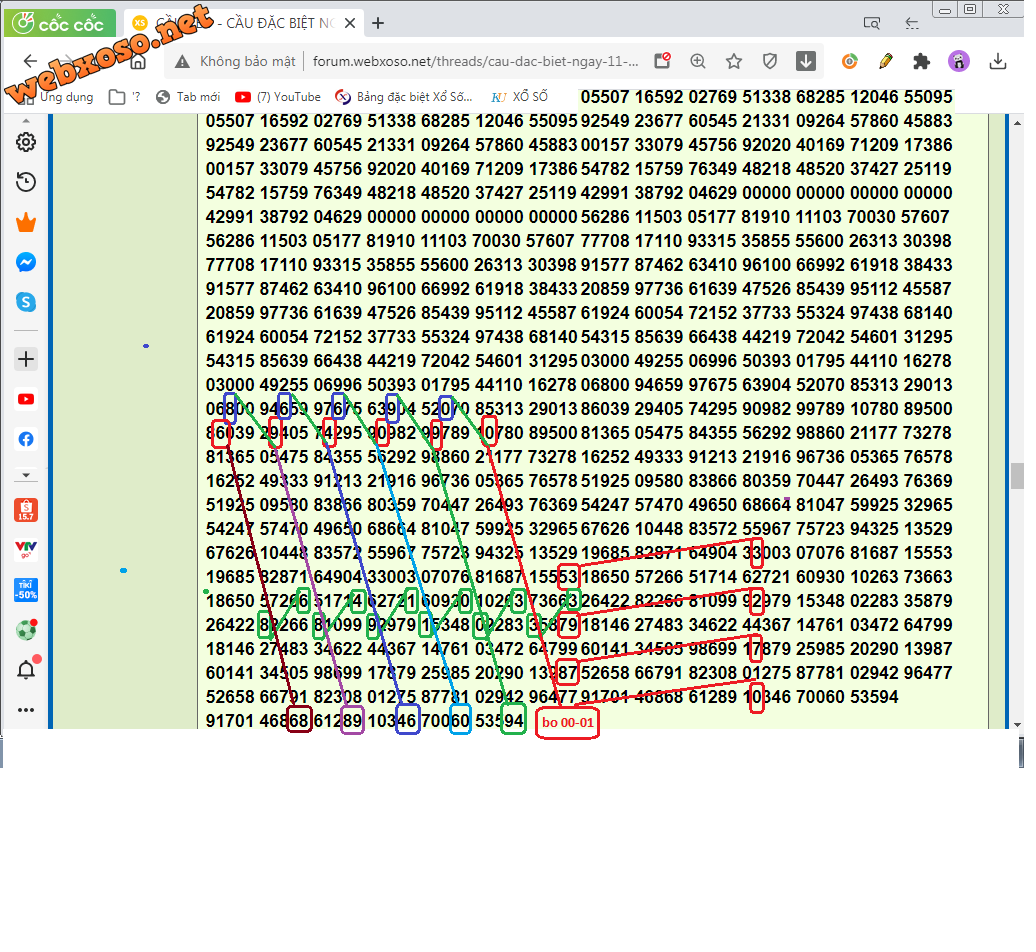Open the Tab mới bookmark
Viewport: 1036px width, 952px height.
[x=188, y=97]
